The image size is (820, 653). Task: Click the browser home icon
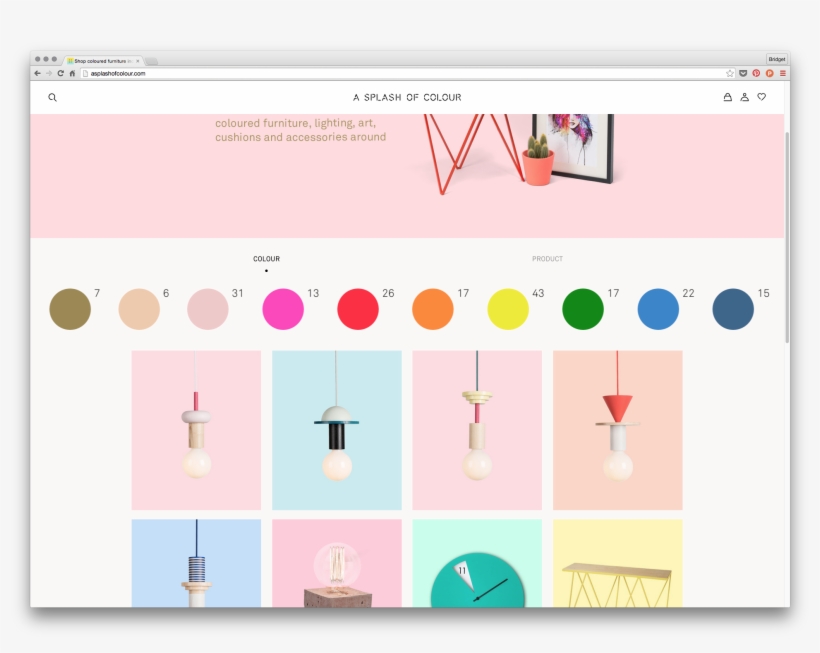[72, 73]
